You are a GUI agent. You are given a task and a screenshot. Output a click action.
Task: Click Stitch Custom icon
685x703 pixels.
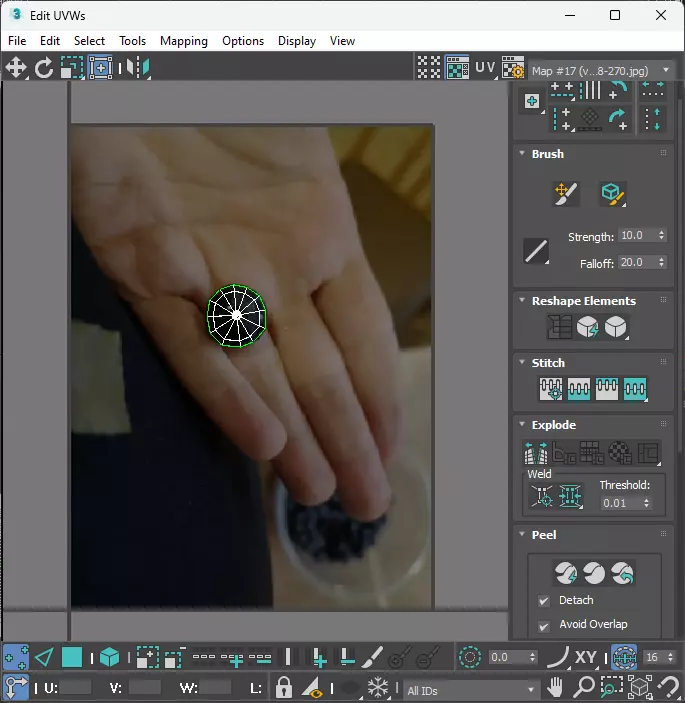tap(635, 389)
